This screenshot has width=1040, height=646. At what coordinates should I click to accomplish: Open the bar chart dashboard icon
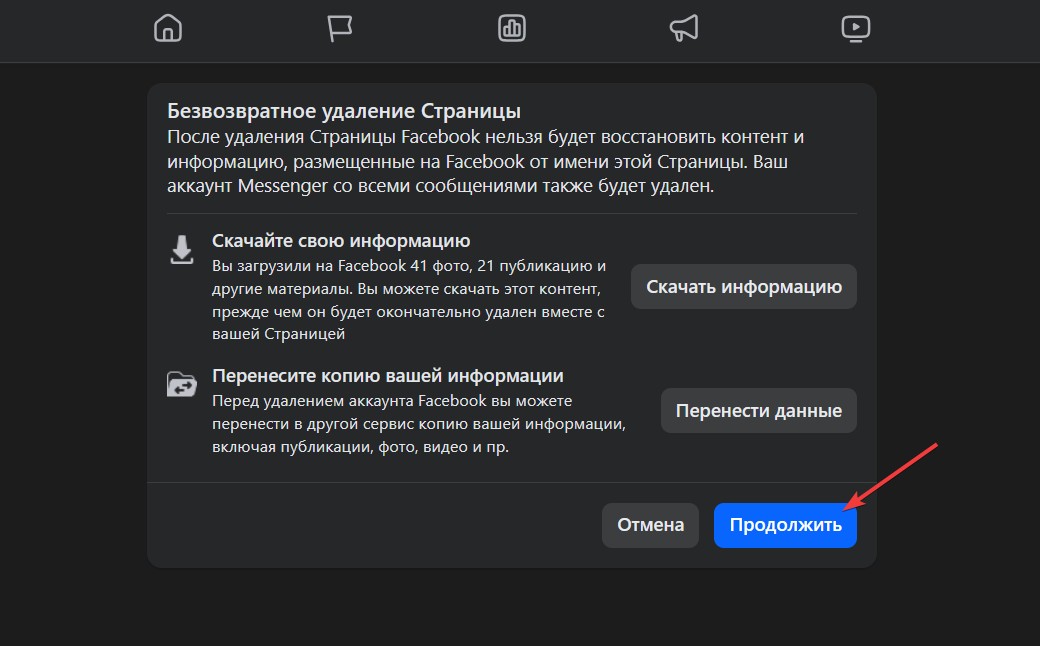(x=512, y=28)
